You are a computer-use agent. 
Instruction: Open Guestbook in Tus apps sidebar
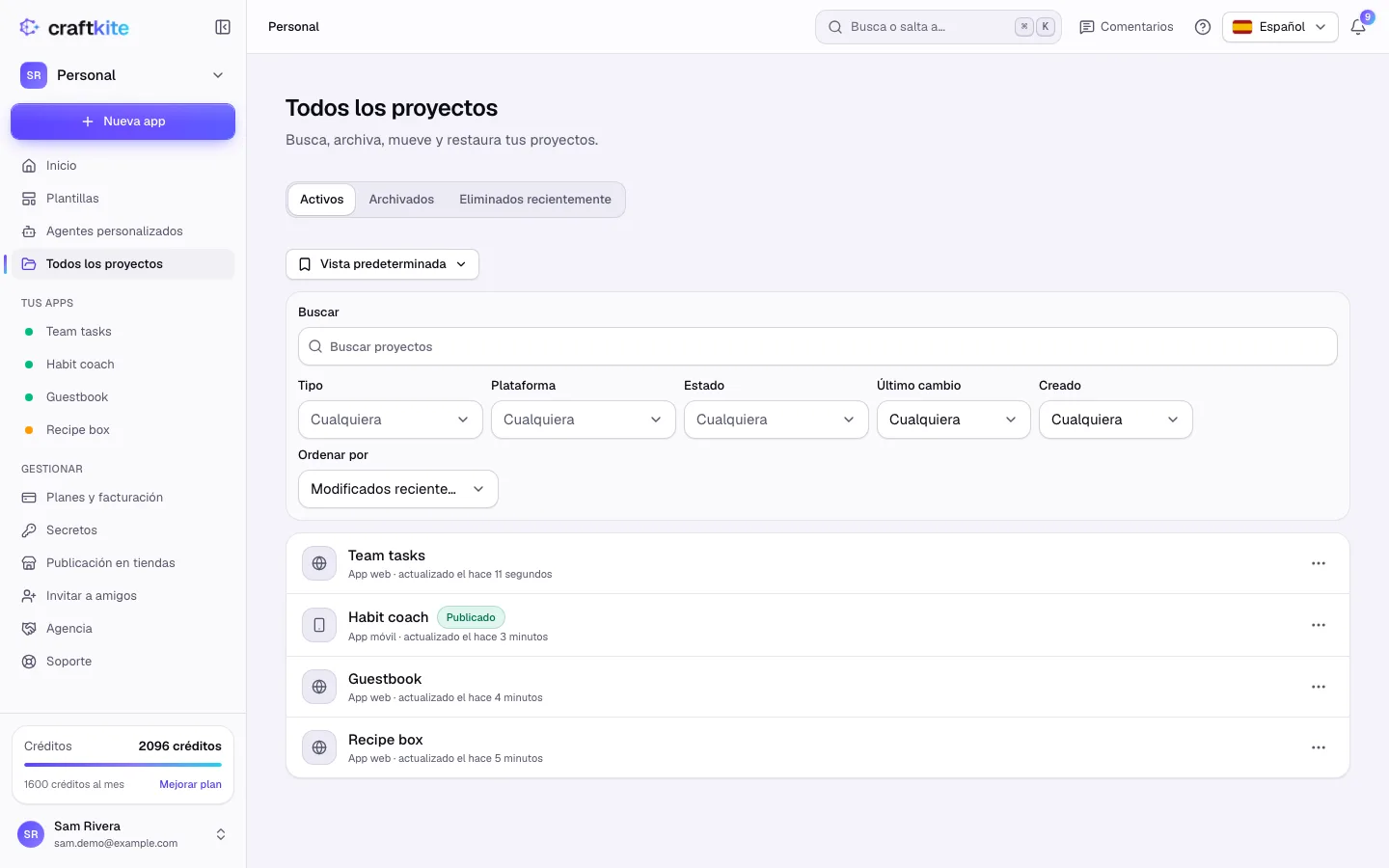click(x=123, y=397)
